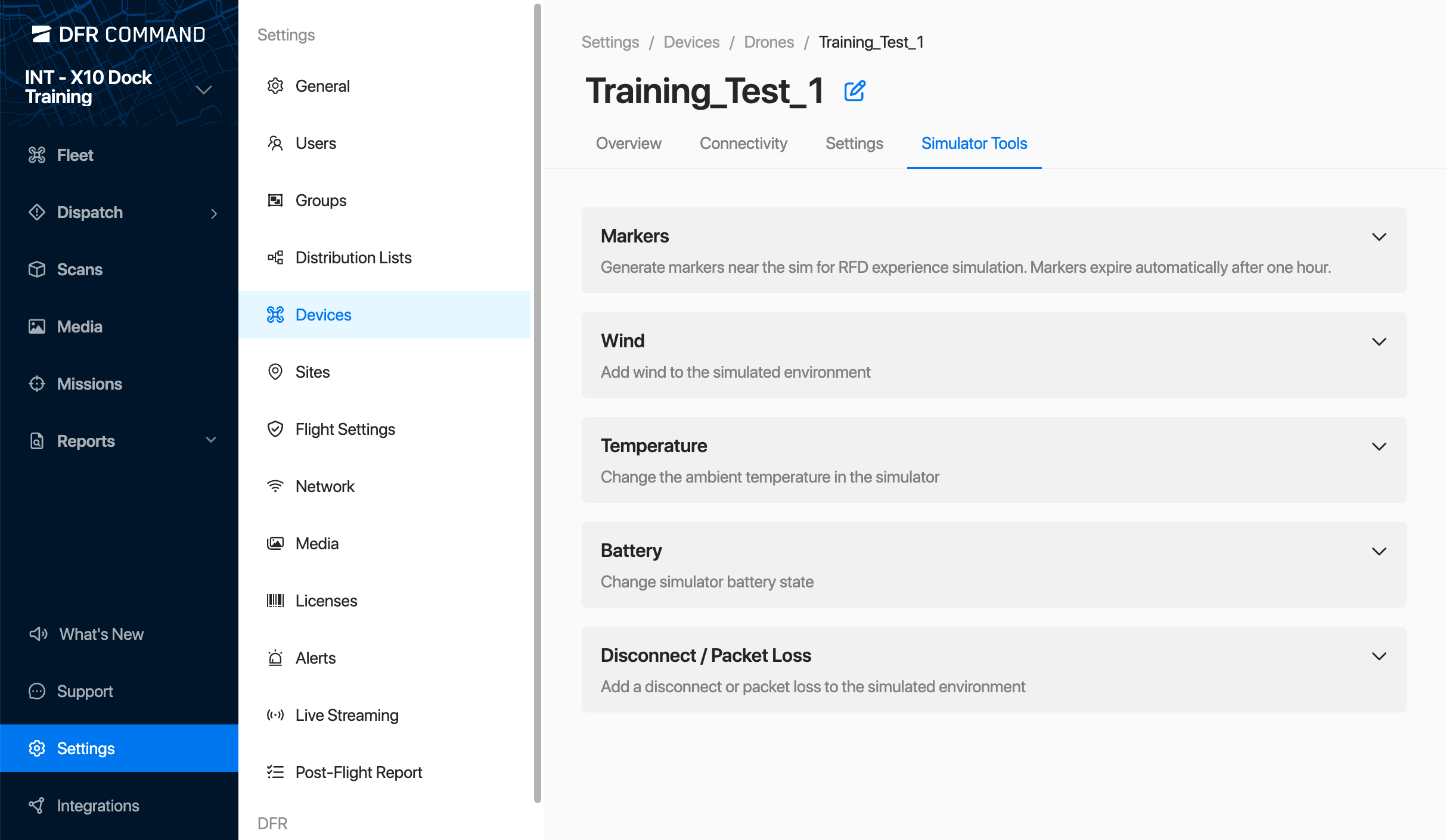Click the What's New megaphone icon
This screenshot has width=1446, height=840.
click(38, 634)
